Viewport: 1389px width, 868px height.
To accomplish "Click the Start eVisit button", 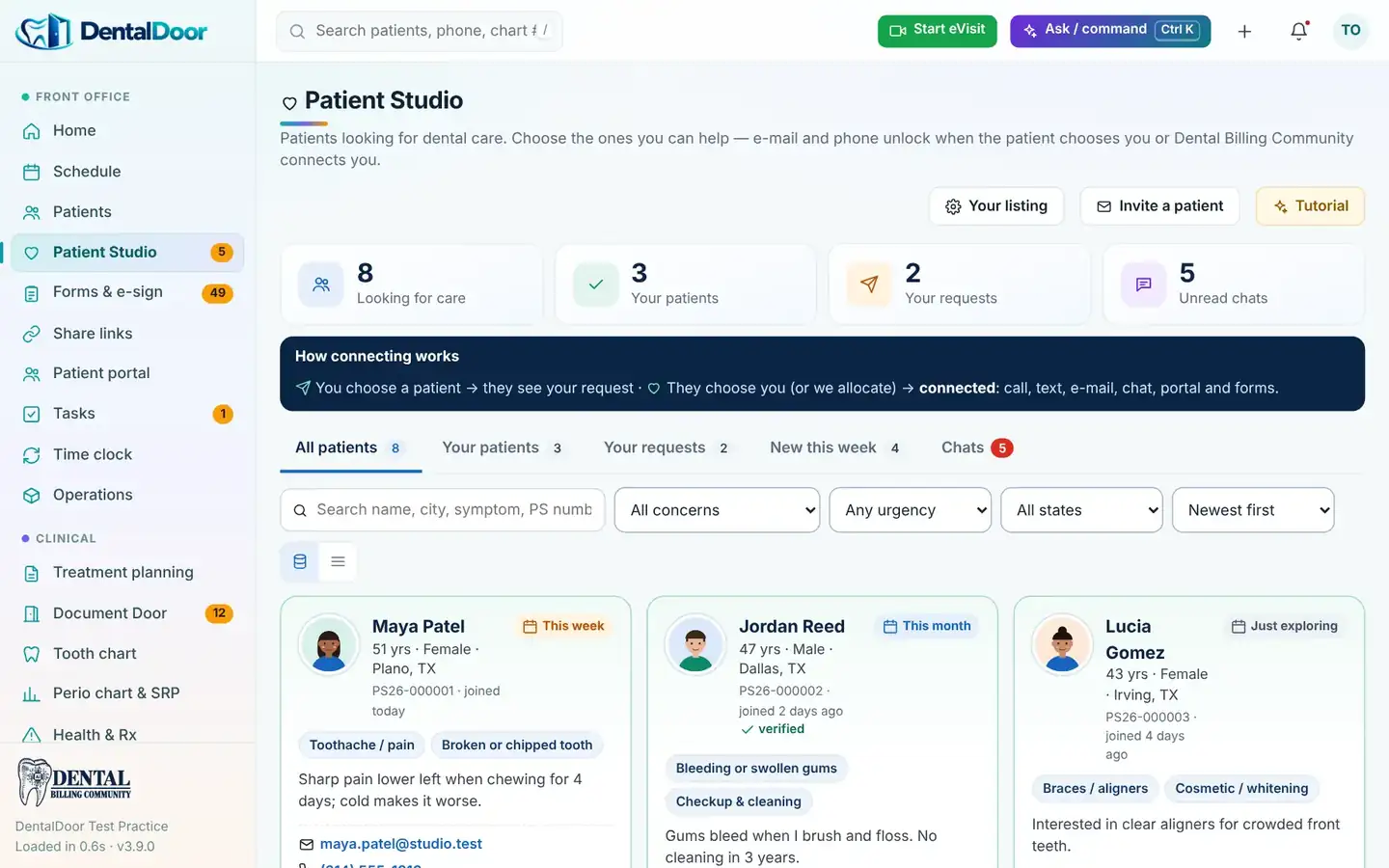I will click(x=937, y=31).
